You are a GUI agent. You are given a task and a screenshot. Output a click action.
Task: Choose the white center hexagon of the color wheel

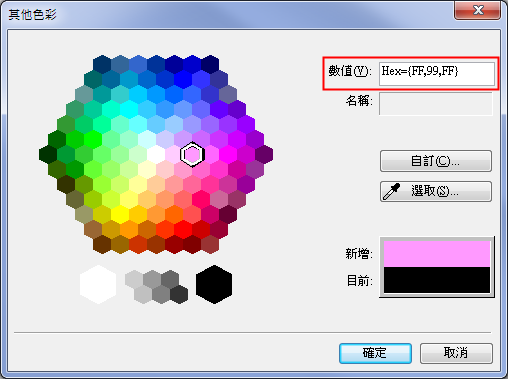pyautogui.click(x=156, y=154)
